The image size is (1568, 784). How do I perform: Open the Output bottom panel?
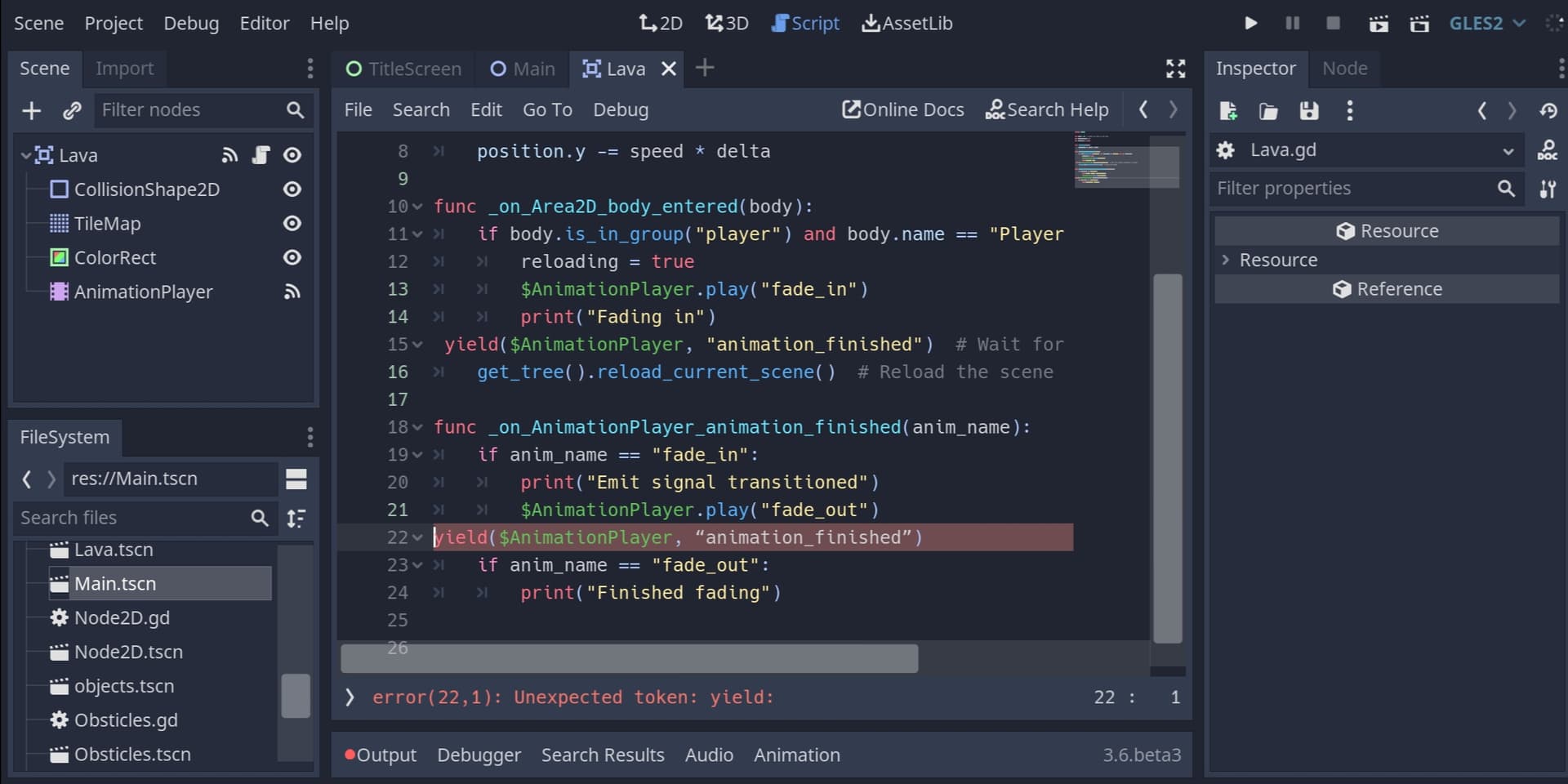(x=381, y=755)
